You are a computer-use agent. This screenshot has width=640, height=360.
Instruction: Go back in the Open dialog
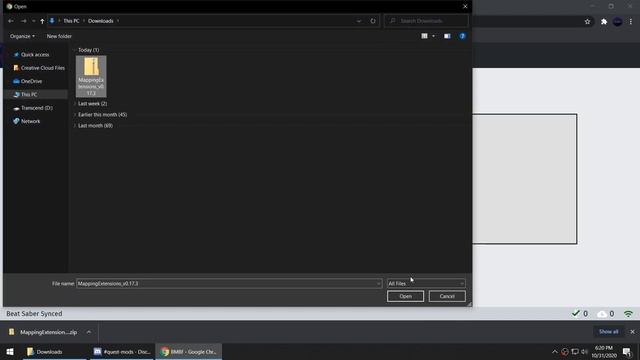pos(11,21)
